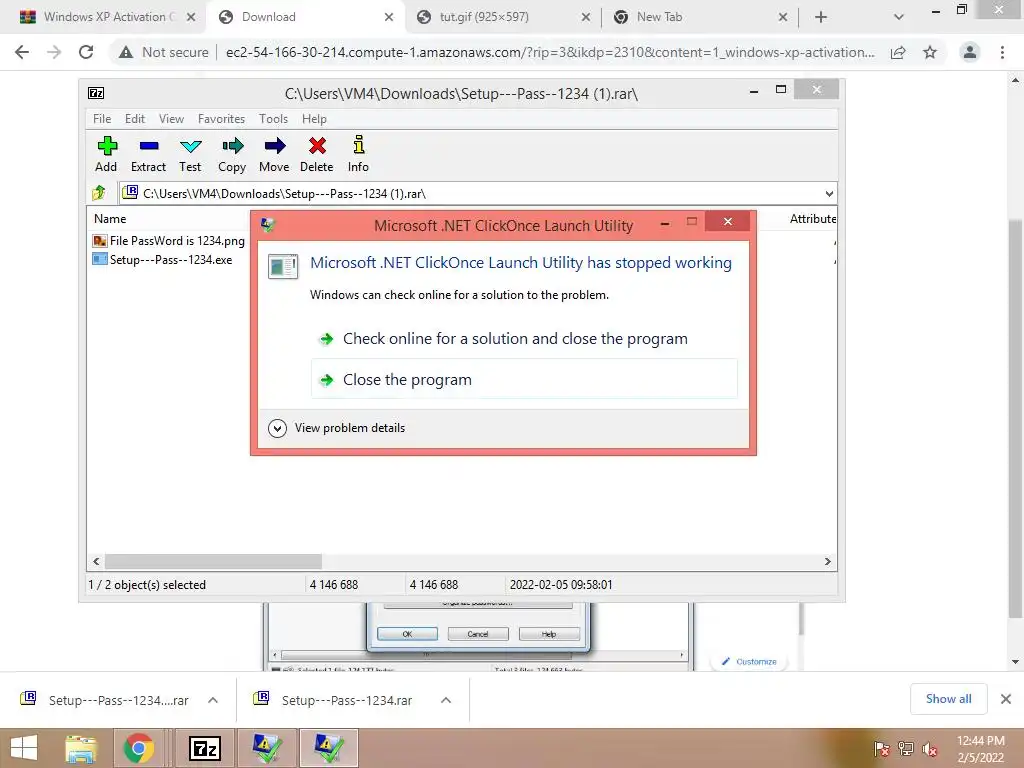Screen dimensions: 1024x768
Task: Bookmark this page with the star icon
Action: pyautogui.click(x=930, y=52)
